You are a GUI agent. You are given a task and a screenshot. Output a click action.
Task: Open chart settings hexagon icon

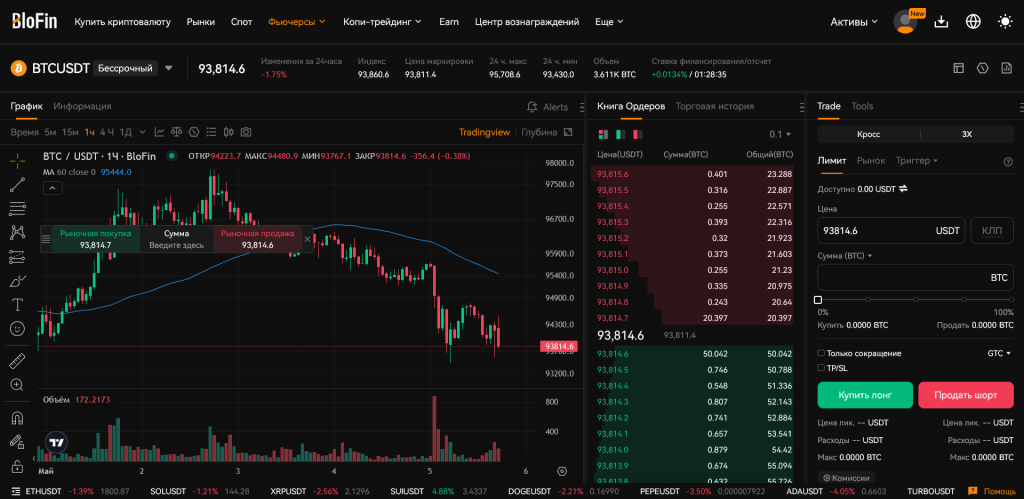193,132
